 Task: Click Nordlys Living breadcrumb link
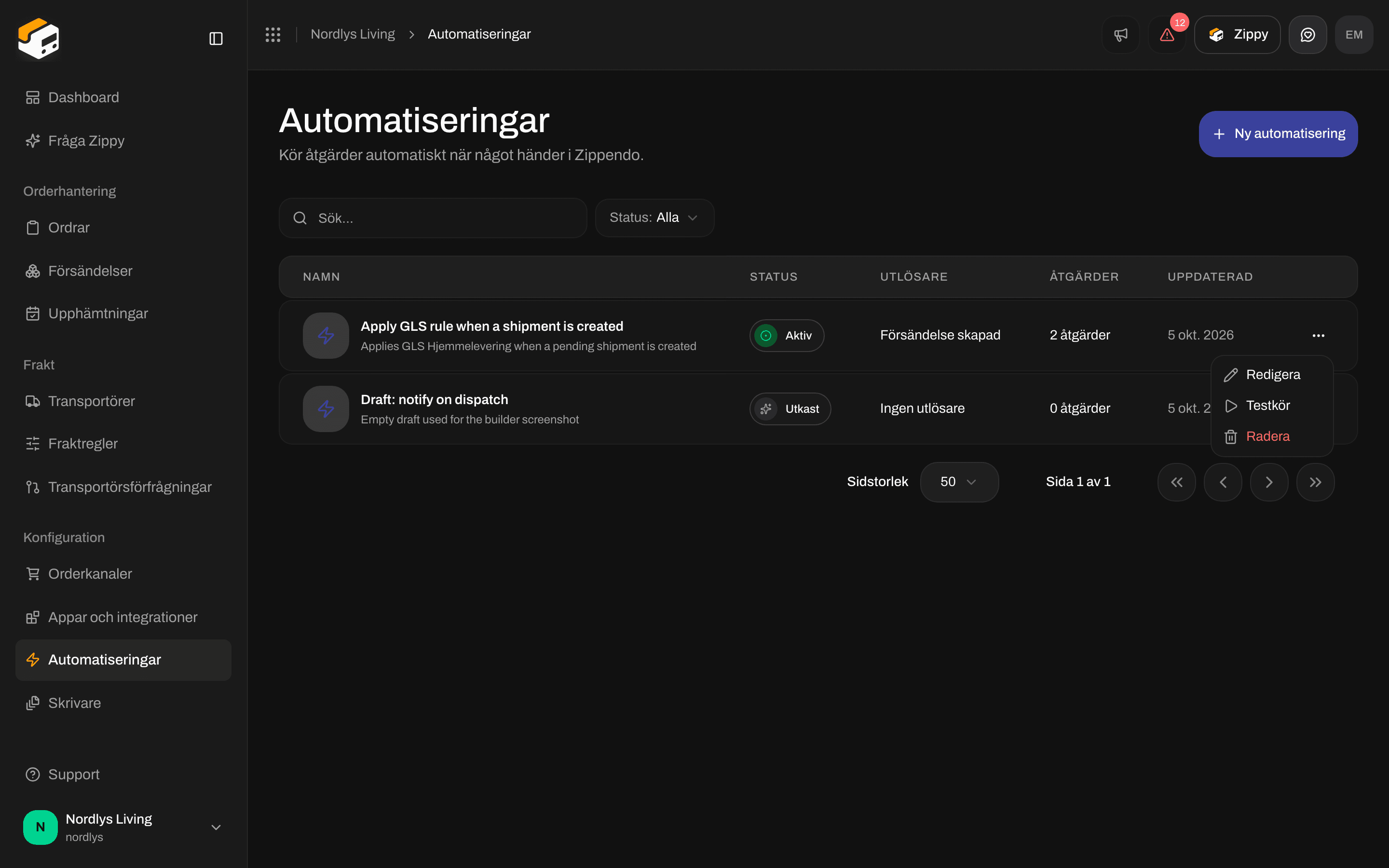tap(353, 34)
